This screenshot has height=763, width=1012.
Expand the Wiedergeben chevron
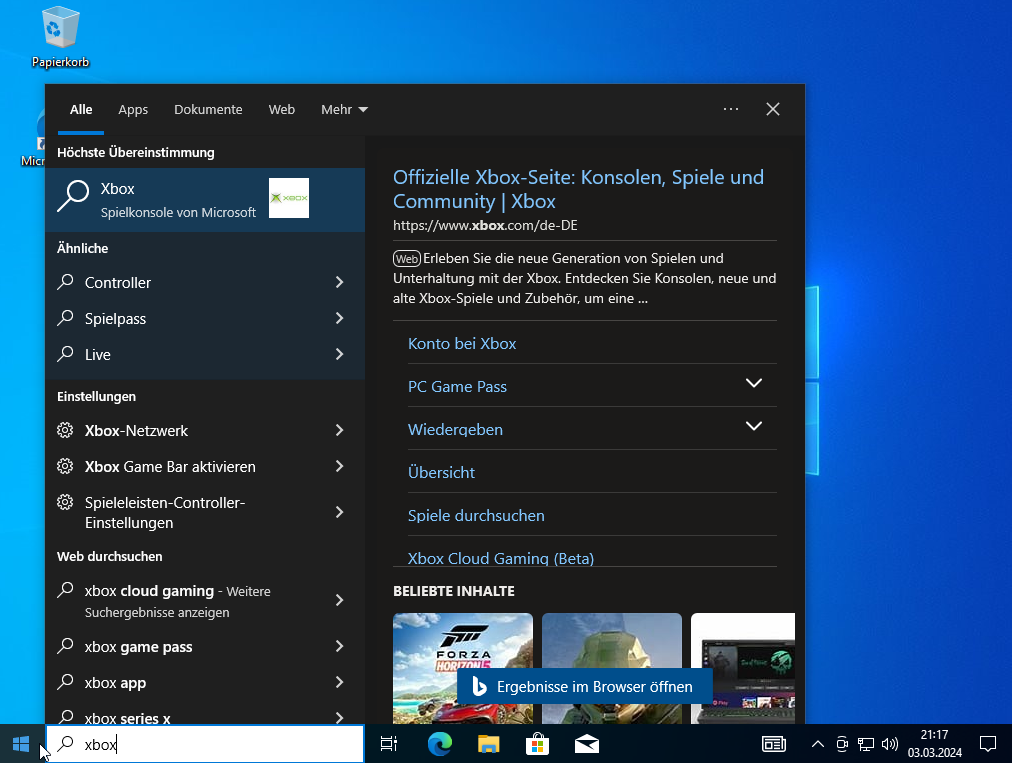point(753,426)
